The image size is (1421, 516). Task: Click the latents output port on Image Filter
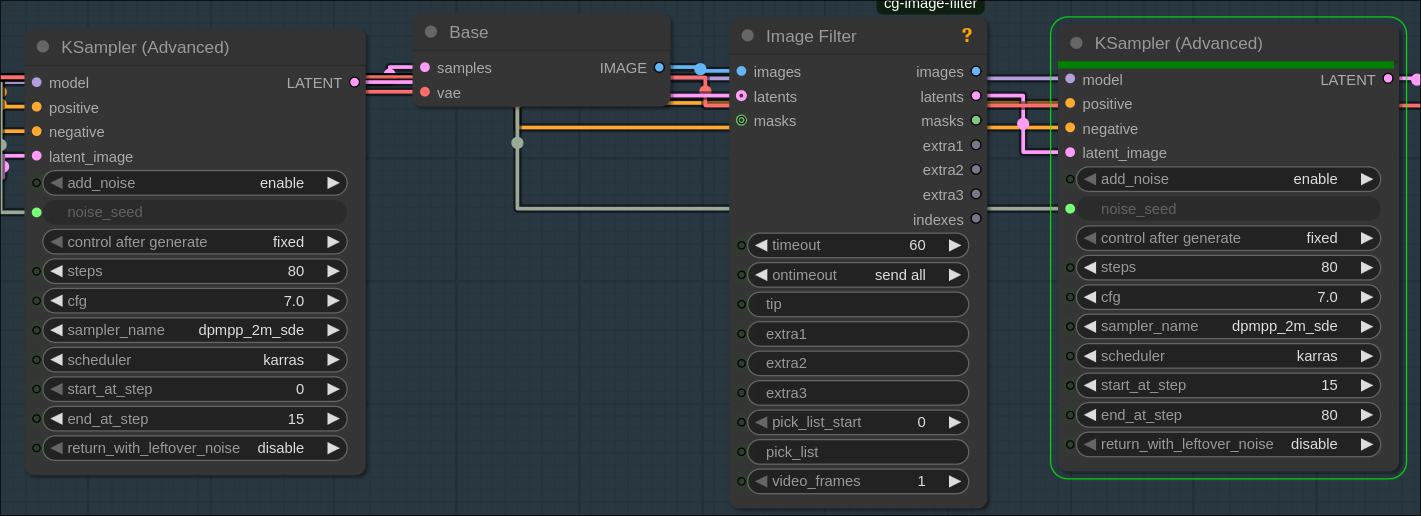976,96
